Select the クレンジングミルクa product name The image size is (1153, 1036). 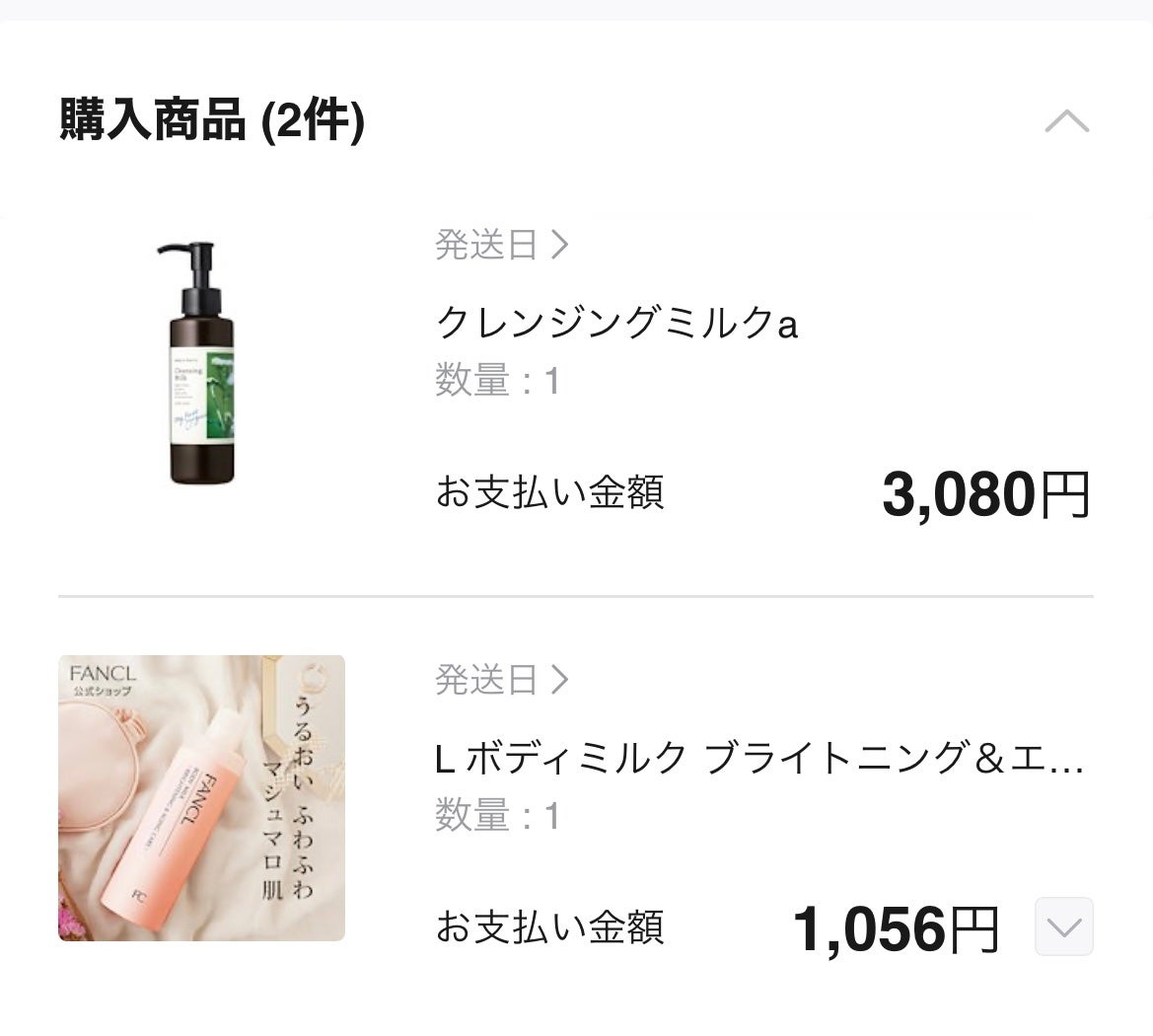(x=616, y=323)
